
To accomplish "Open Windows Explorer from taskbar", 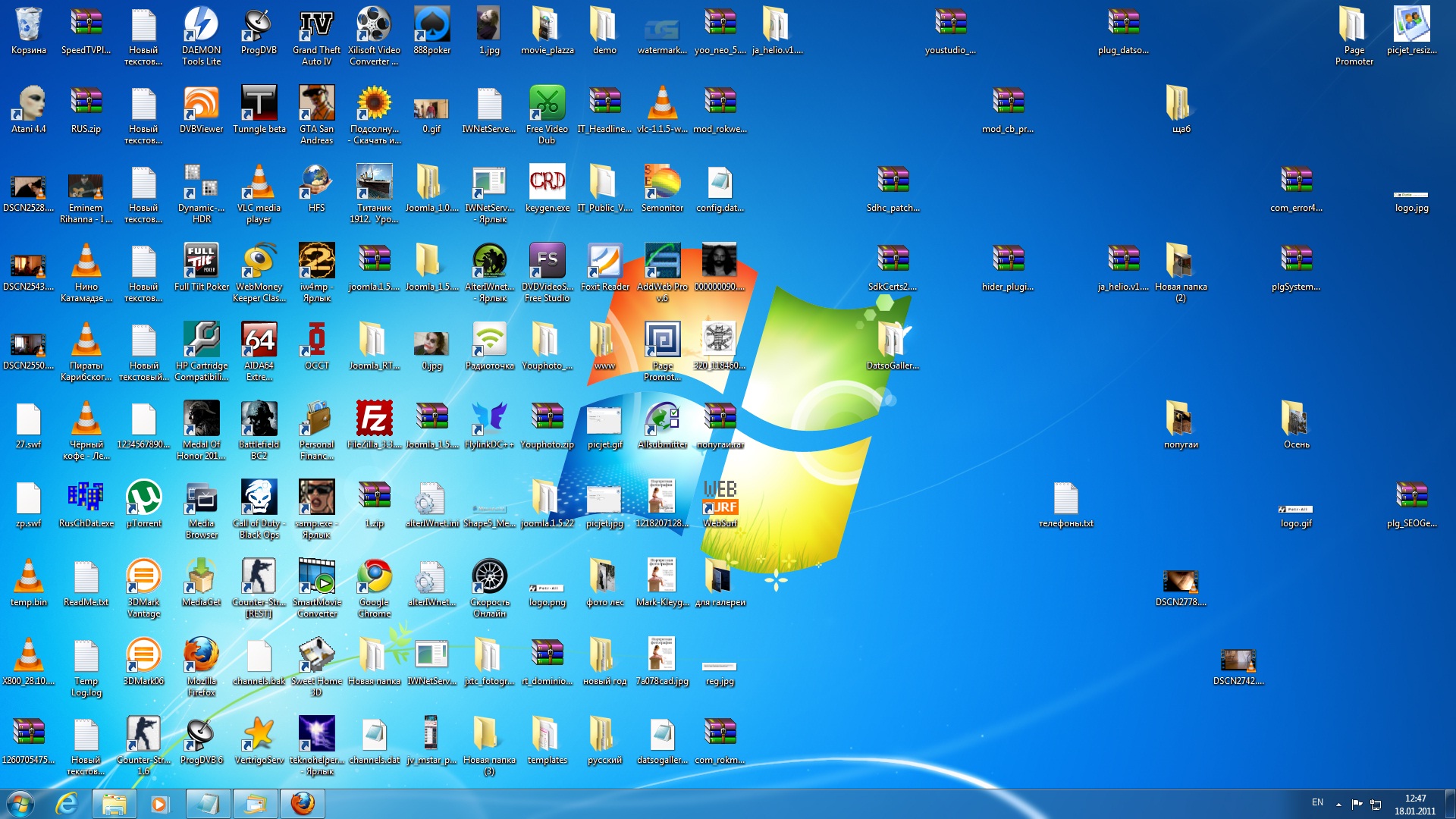I will [114, 803].
